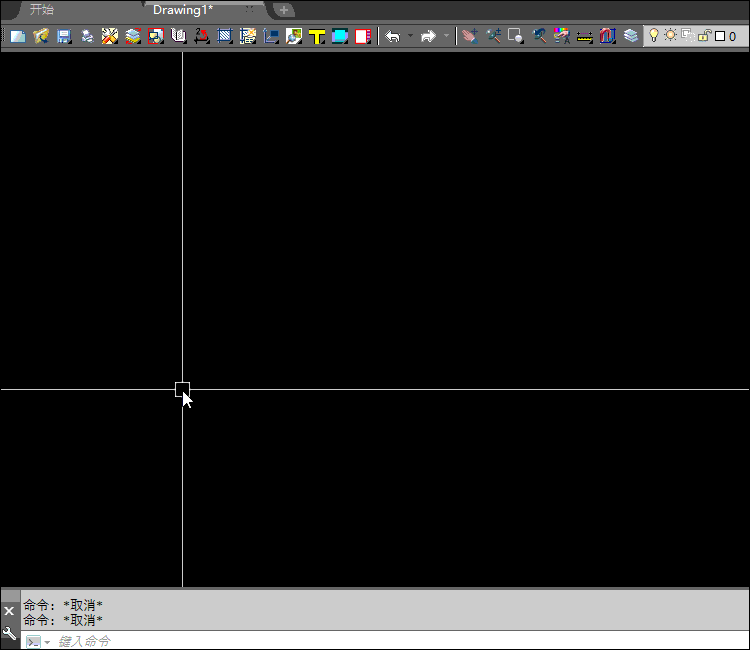
Task: Click the red-framed window icon
Action: (x=155, y=36)
